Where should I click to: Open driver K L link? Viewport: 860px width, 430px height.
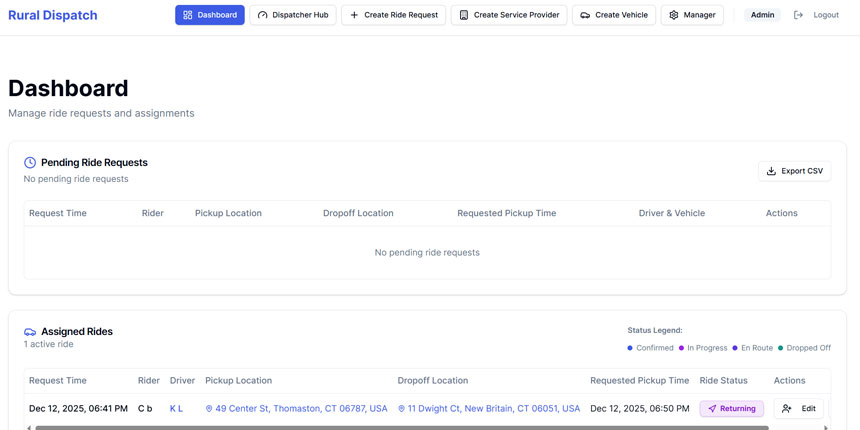(176, 409)
